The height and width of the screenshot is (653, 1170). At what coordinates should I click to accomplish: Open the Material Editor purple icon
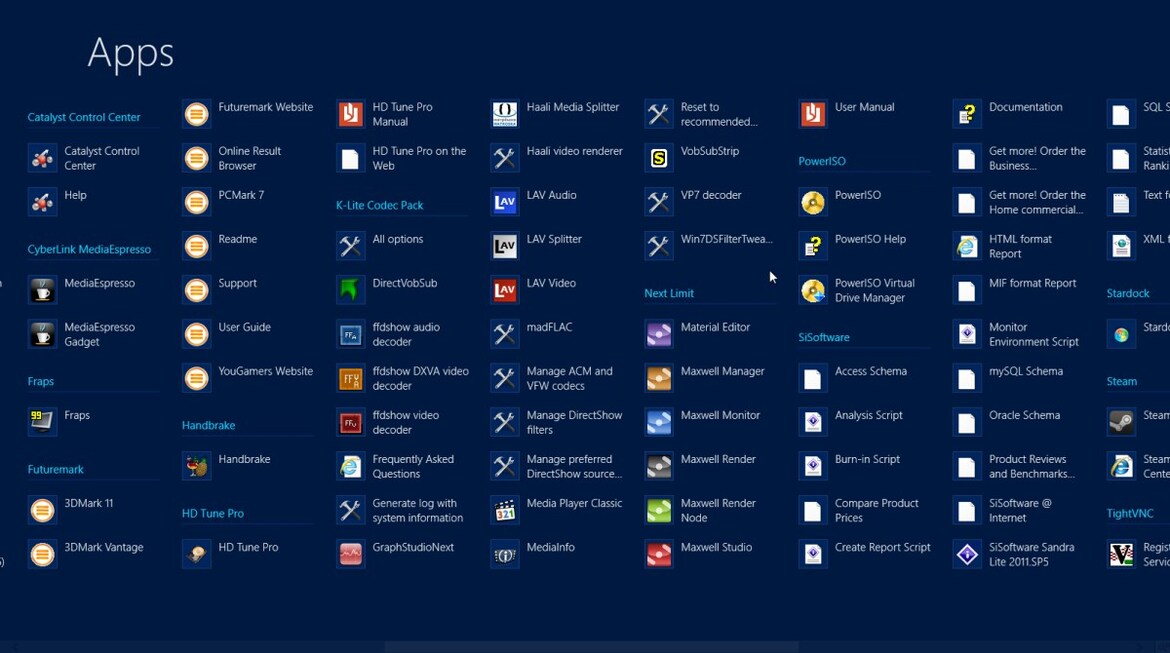pos(659,334)
